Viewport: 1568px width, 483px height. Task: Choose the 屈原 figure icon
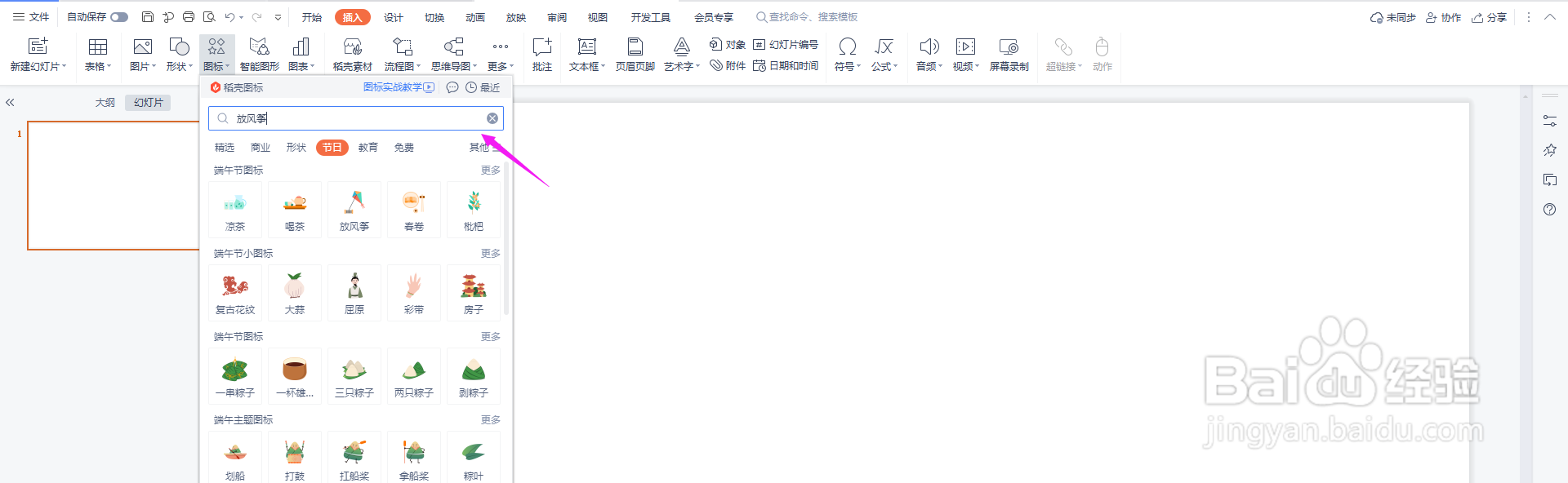(x=354, y=293)
